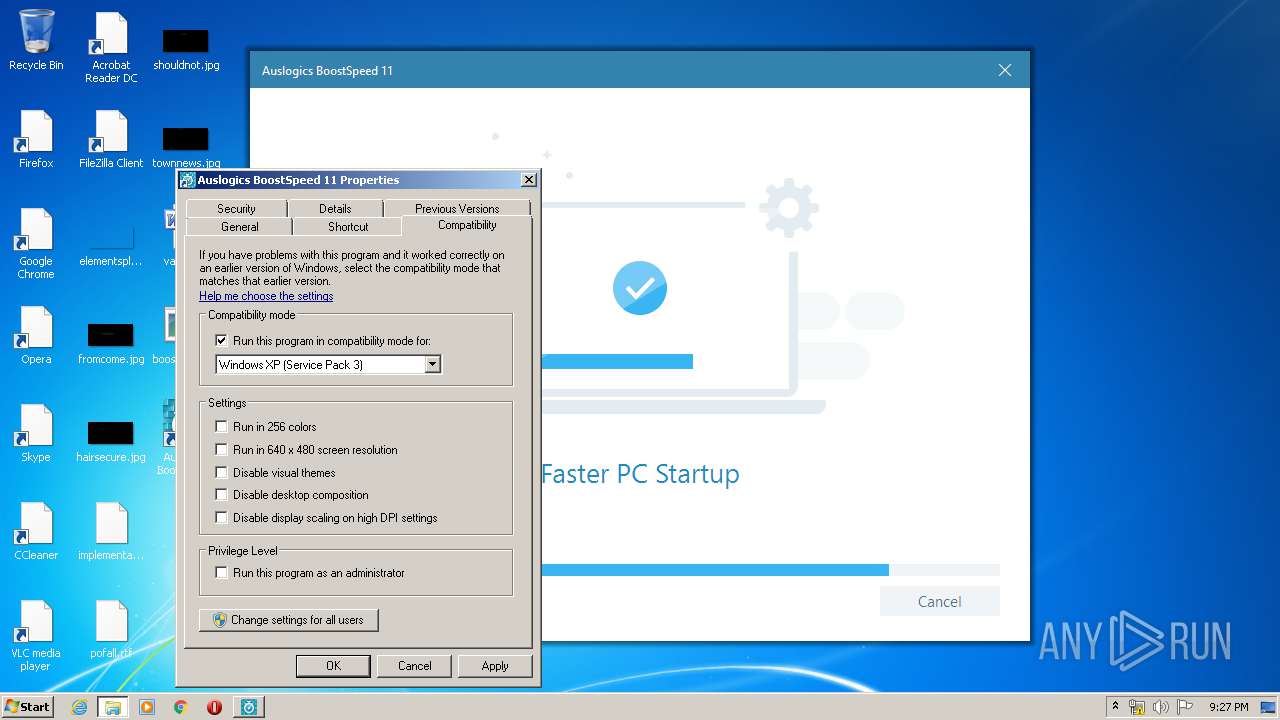Select the fromcome.jpg desktop file
1280x720 pixels.
tap(111, 341)
